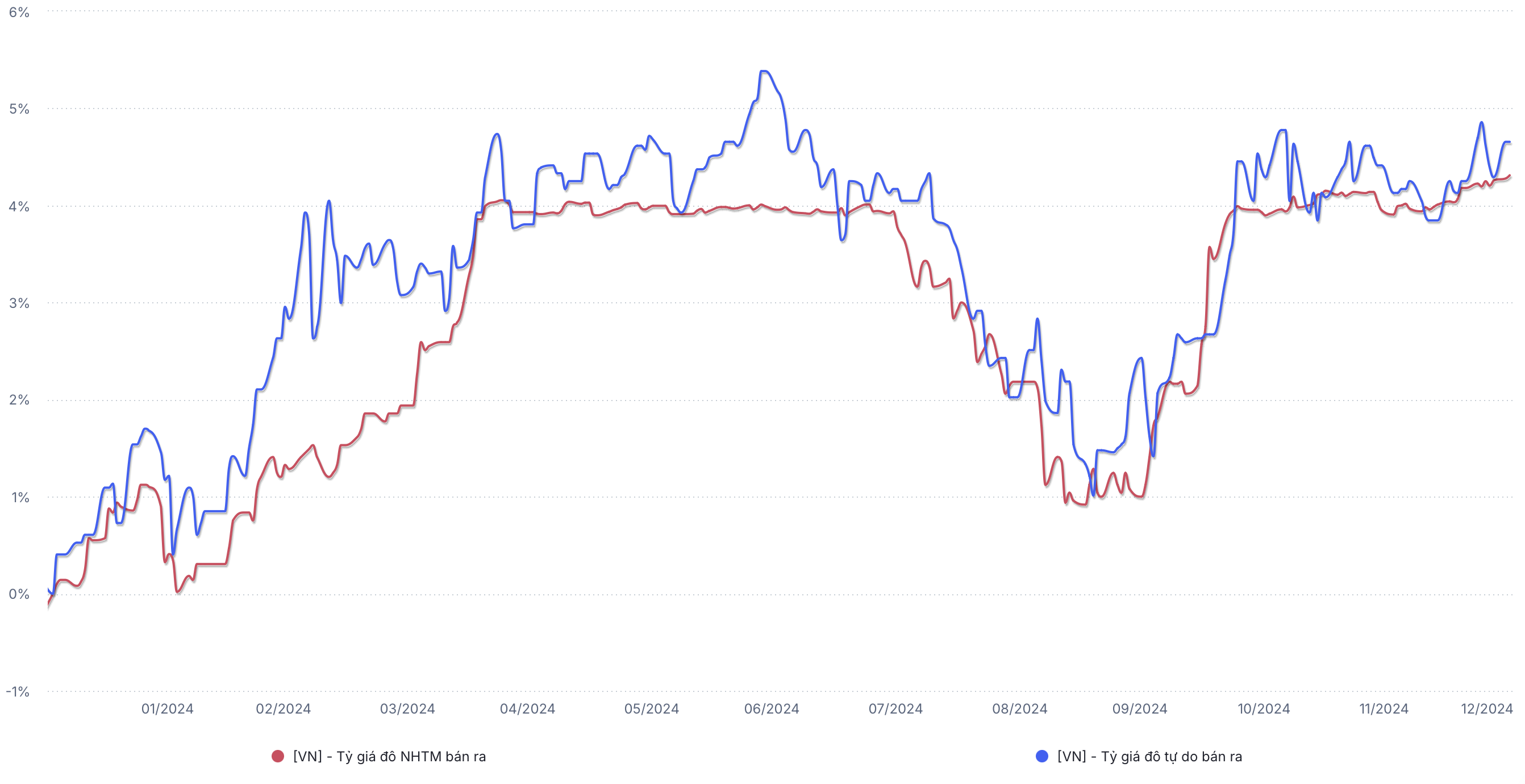1525x784 pixels.
Task: Click the 03/2024 x-axis label
Action: pos(407,709)
